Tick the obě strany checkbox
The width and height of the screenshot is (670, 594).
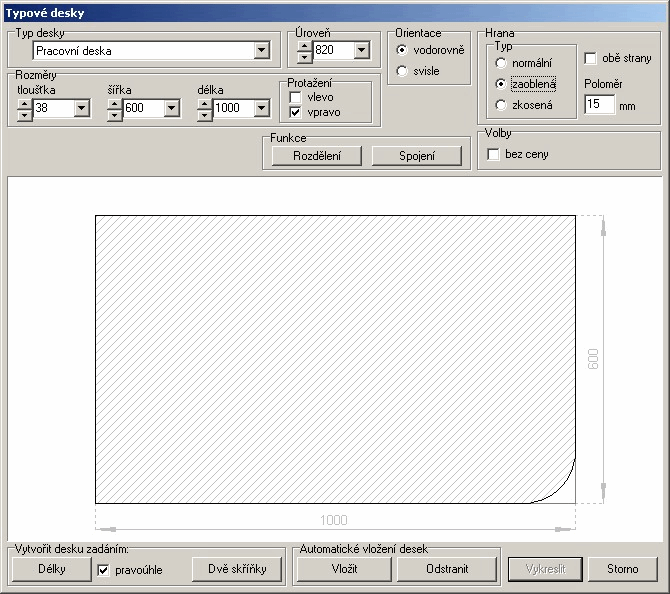point(590,59)
